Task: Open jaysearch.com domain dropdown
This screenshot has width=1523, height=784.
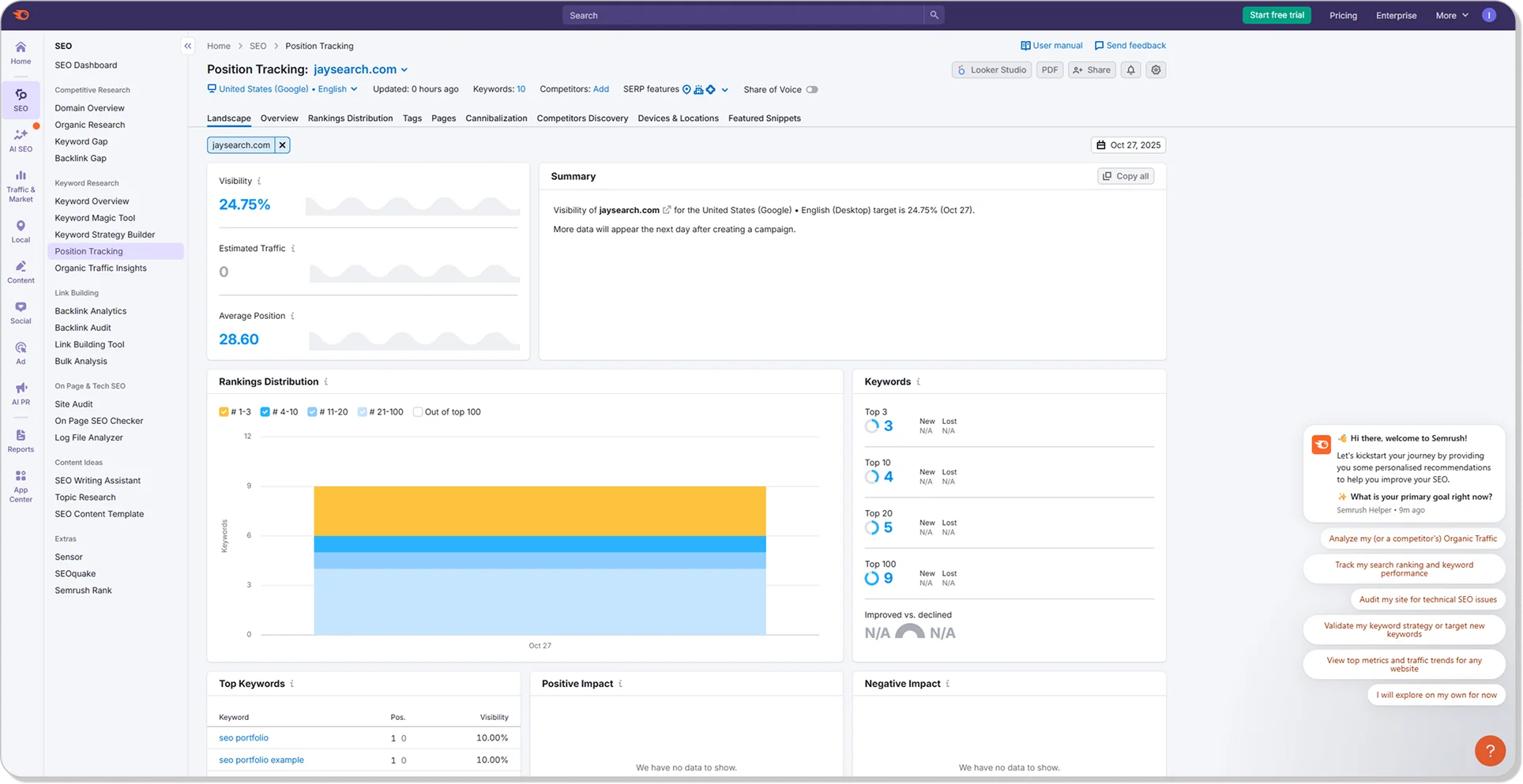Action: (361, 69)
